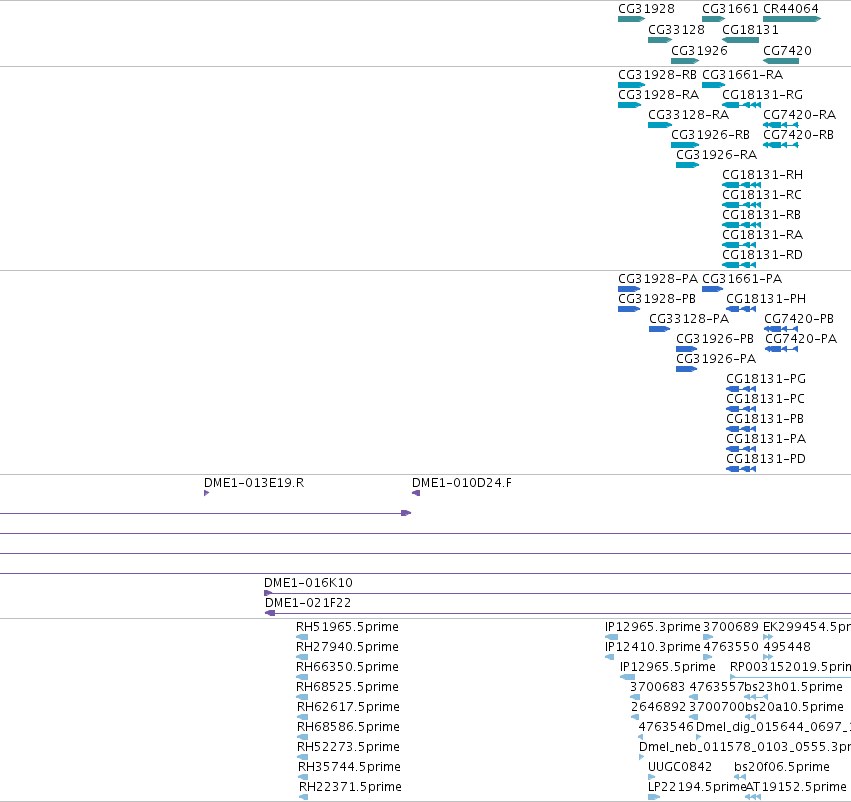The image size is (851, 802).
Task: Click the 3700683 feature label
Action: point(658,687)
